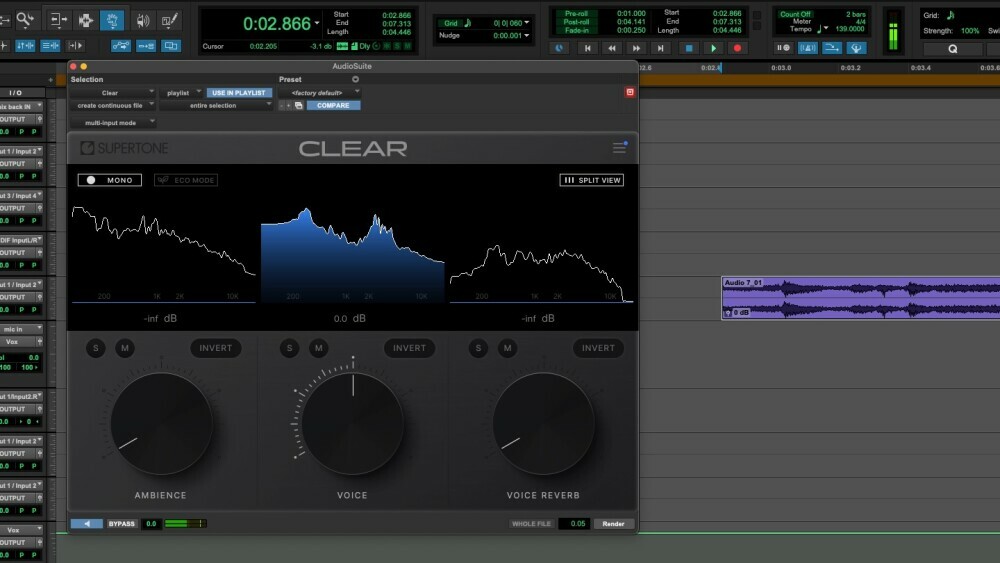Click the Online clock button in transport
Image resolution: width=1000 pixels, height=563 pixels.
tap(559, 48)
